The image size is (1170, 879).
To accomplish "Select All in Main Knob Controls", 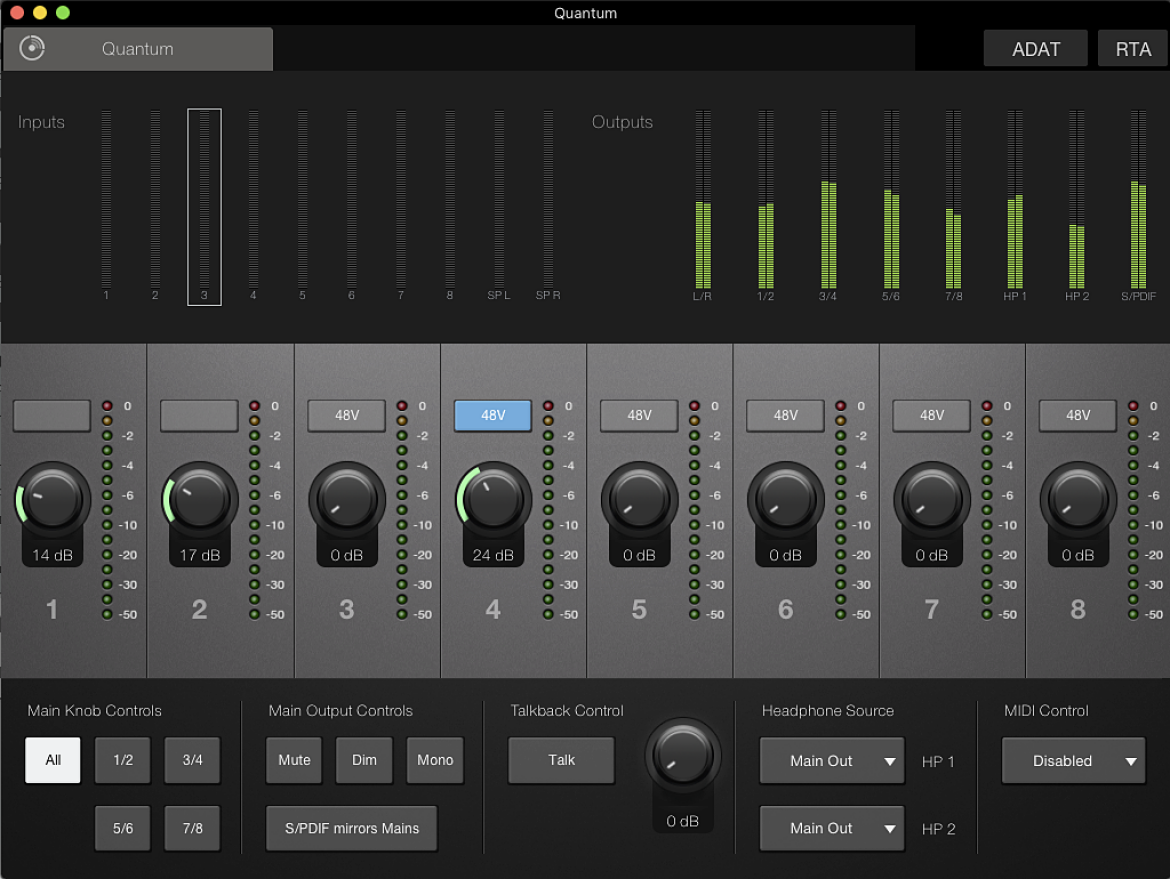I will (53, 760).
